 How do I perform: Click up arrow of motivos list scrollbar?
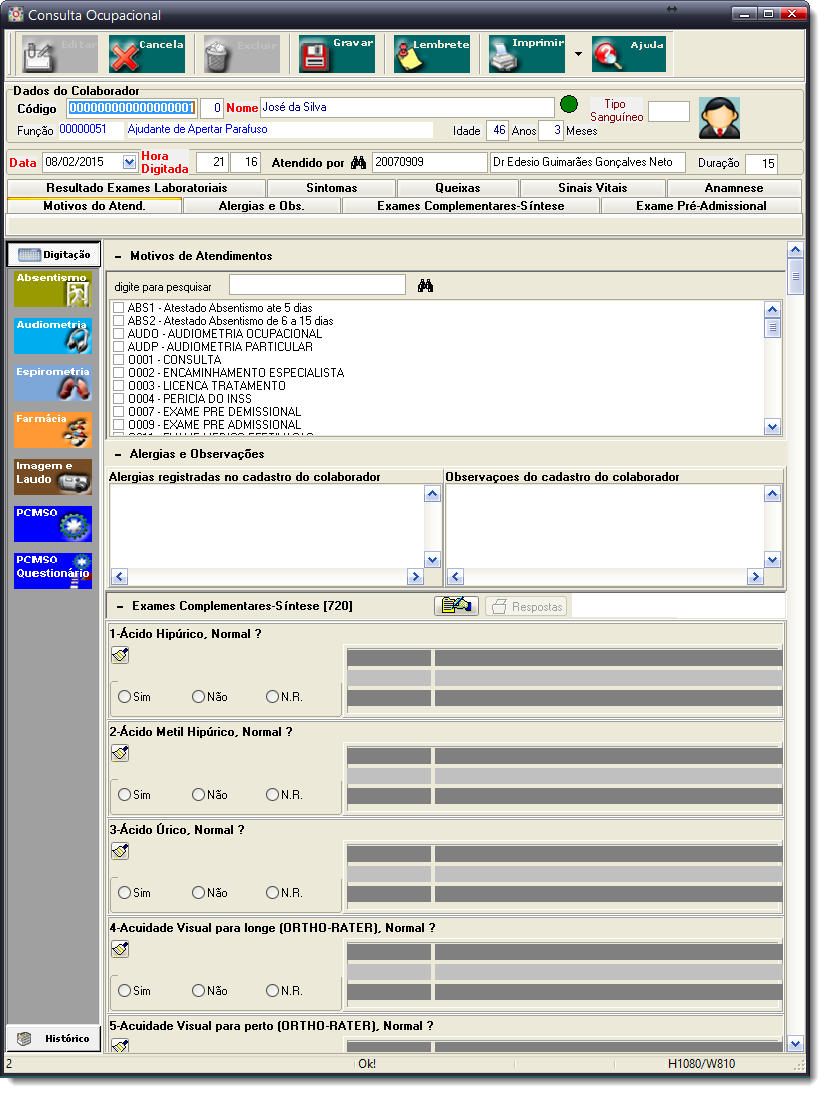point(772,309)
